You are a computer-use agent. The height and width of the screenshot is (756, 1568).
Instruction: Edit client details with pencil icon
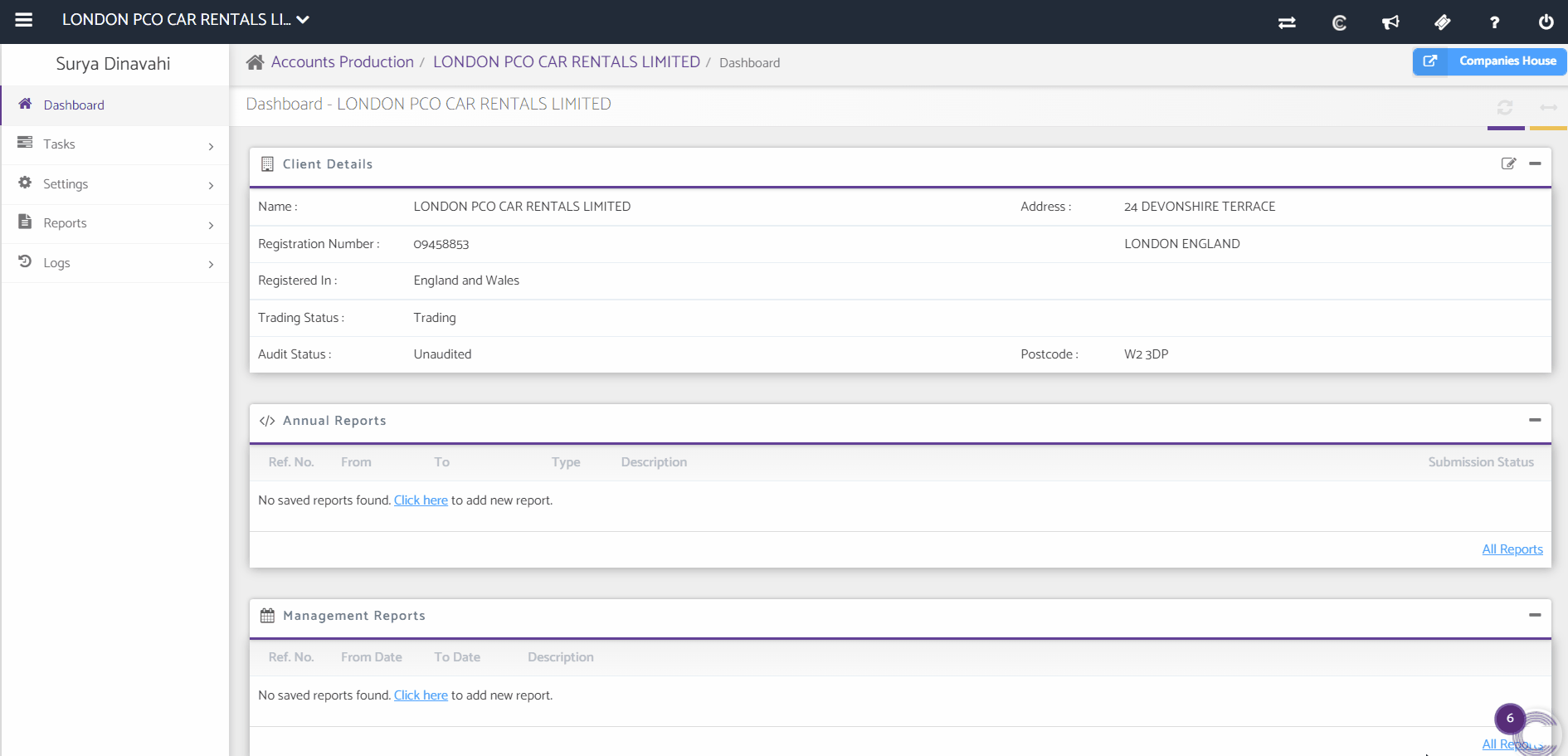coord(1508,163)
